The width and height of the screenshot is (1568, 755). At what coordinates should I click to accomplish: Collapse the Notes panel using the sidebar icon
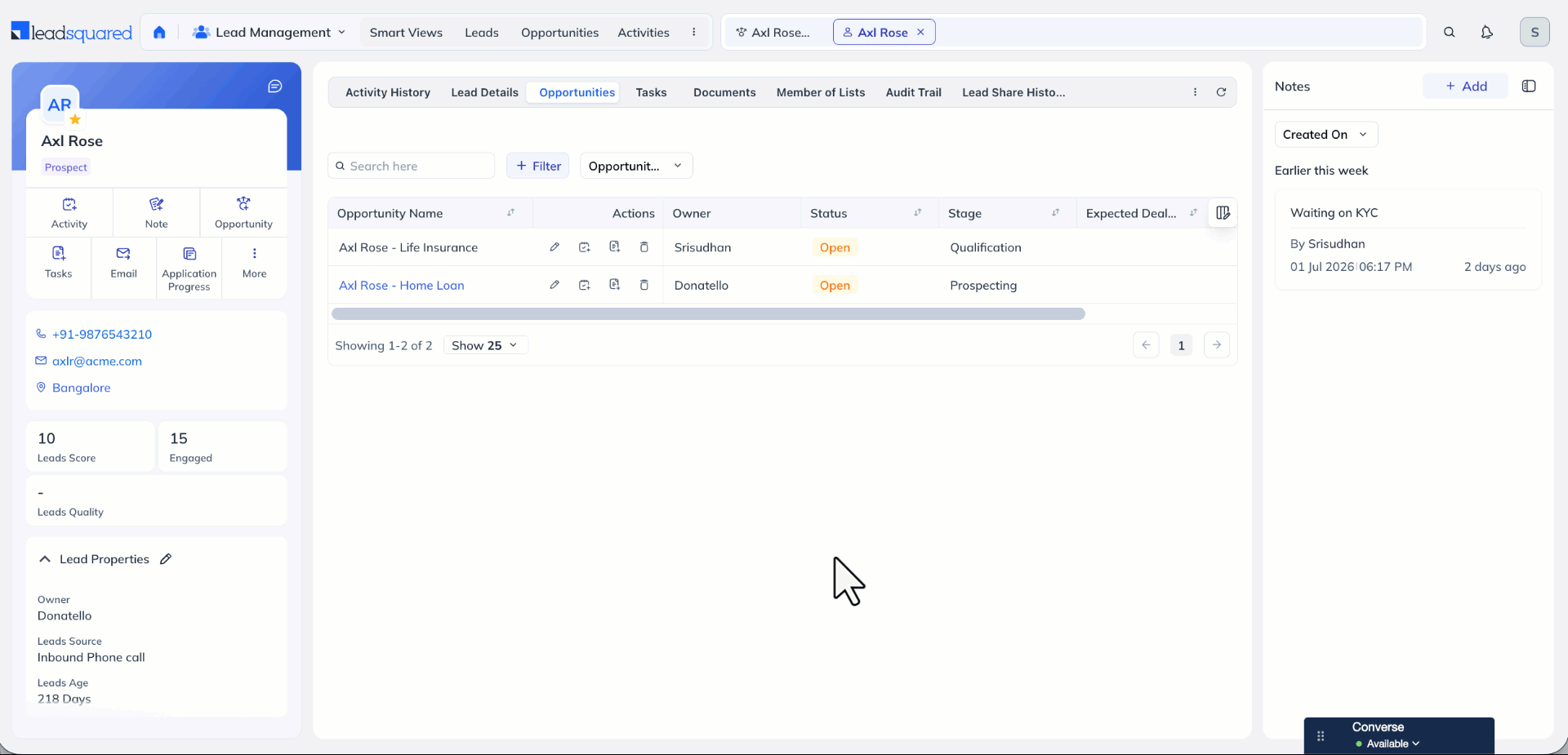[1529, 87]
